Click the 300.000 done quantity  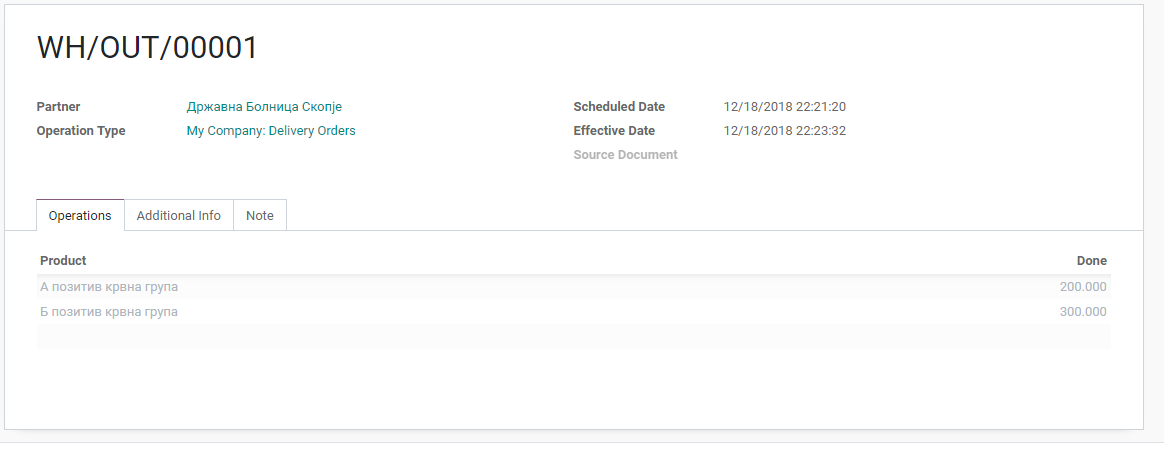click(x=1082, y=312)
